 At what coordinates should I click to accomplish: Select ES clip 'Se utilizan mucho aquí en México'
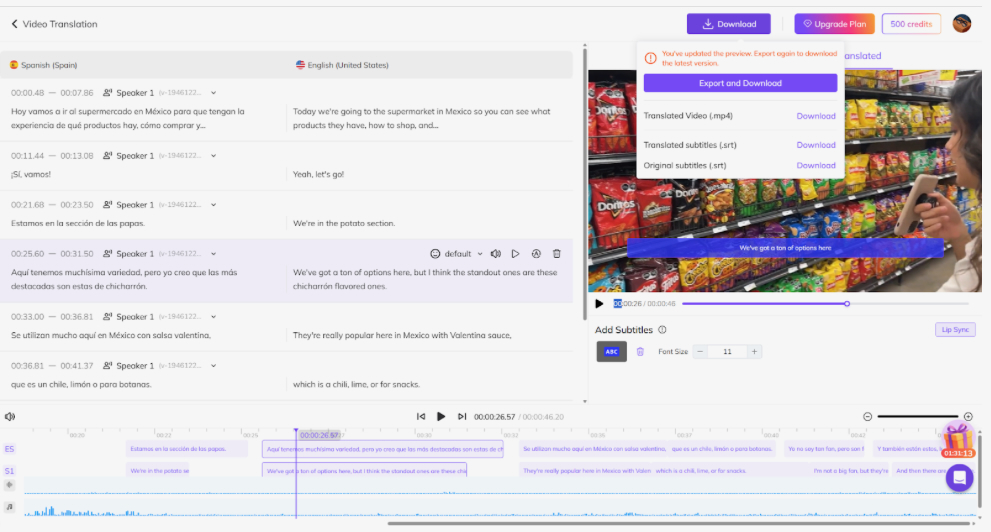coord(593,449)
